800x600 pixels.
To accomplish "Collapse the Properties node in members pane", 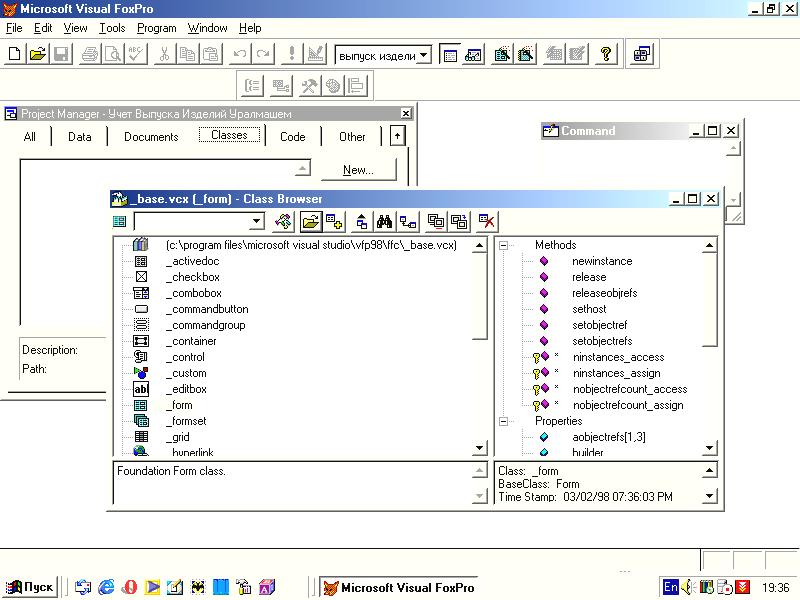I will tap(504, 421).
